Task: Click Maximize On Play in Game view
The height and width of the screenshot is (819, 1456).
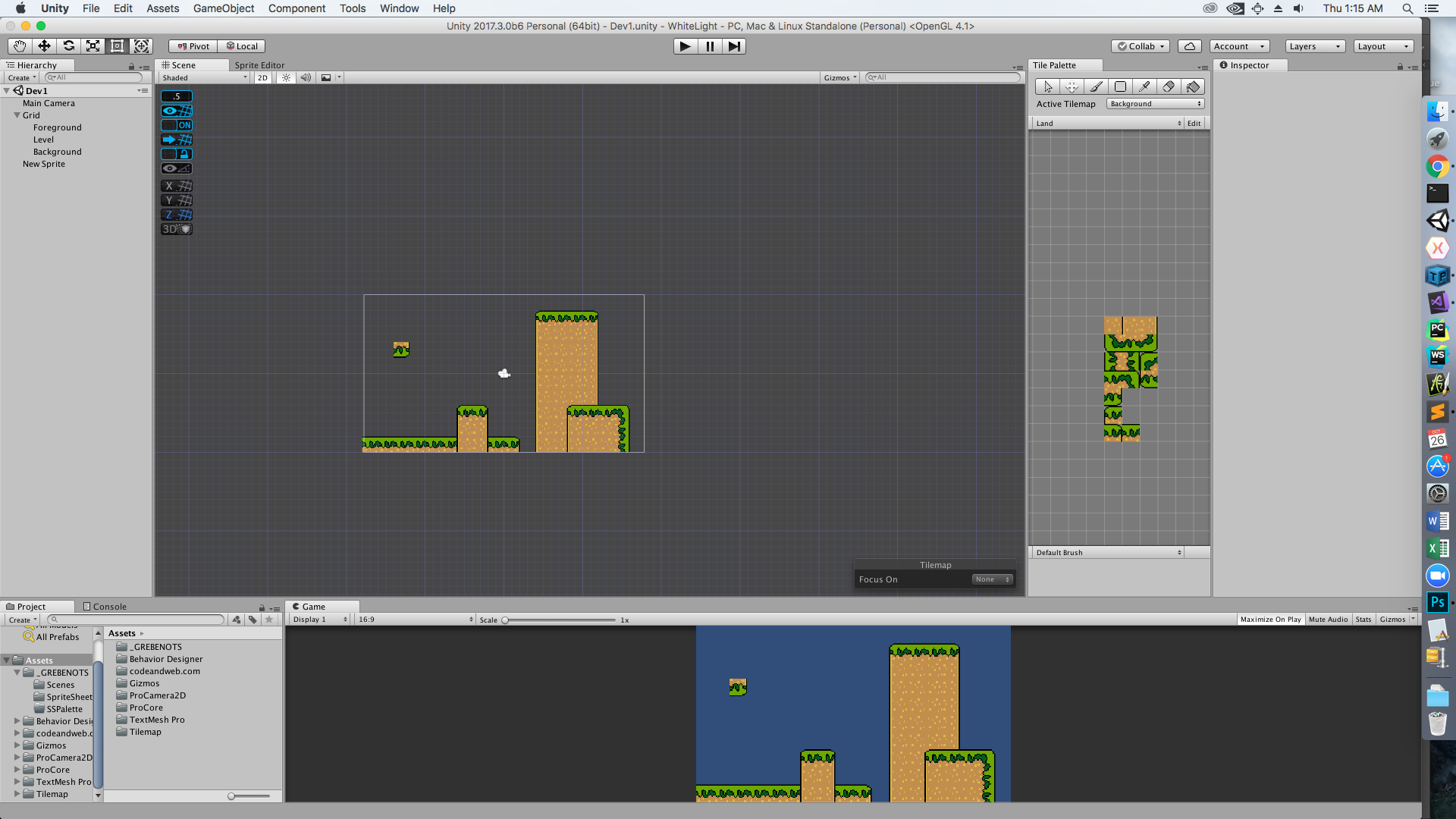Action: click(1271, 620)
